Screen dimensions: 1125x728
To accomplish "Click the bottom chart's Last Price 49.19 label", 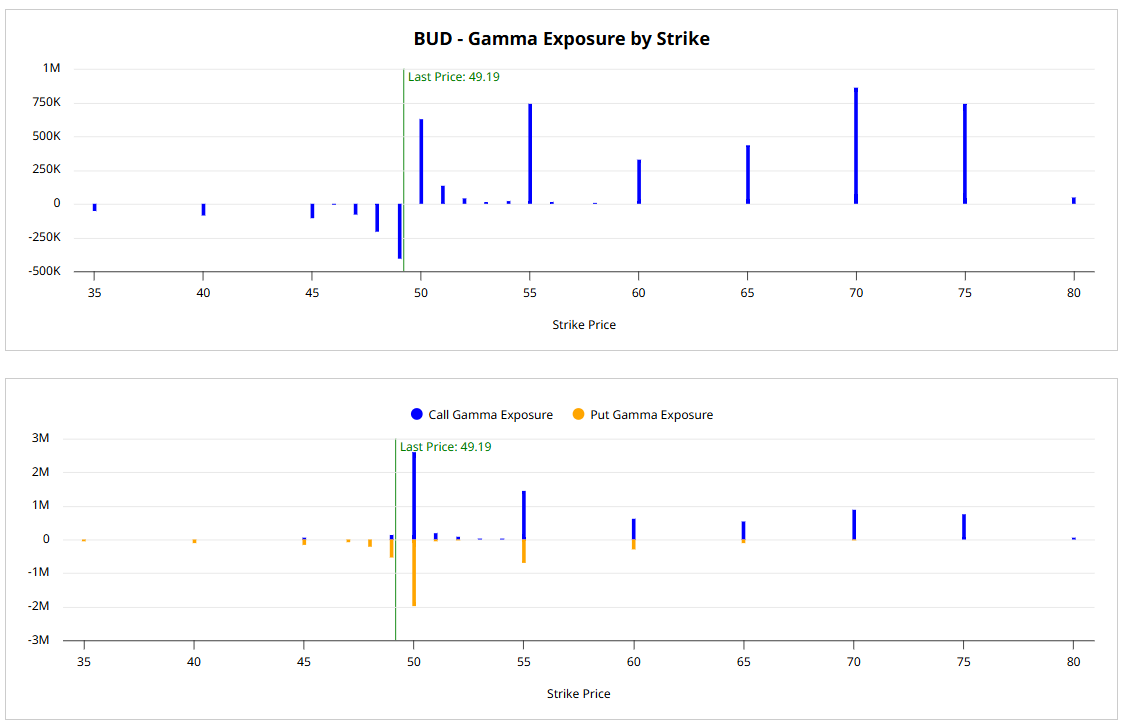I will click(x=445, y=447).
